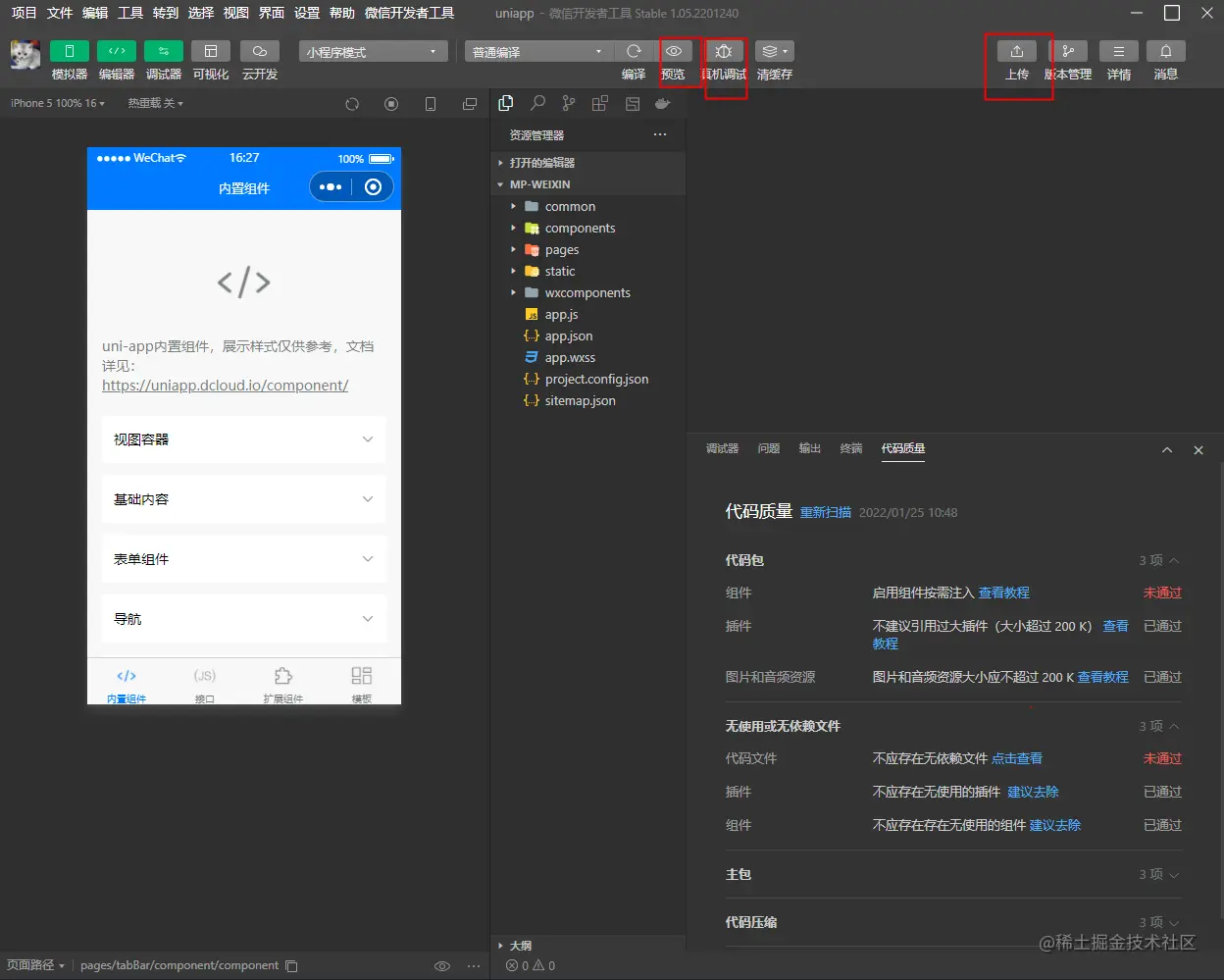
Task: Expand the 表单组件 list item
Action: (244, 559)
